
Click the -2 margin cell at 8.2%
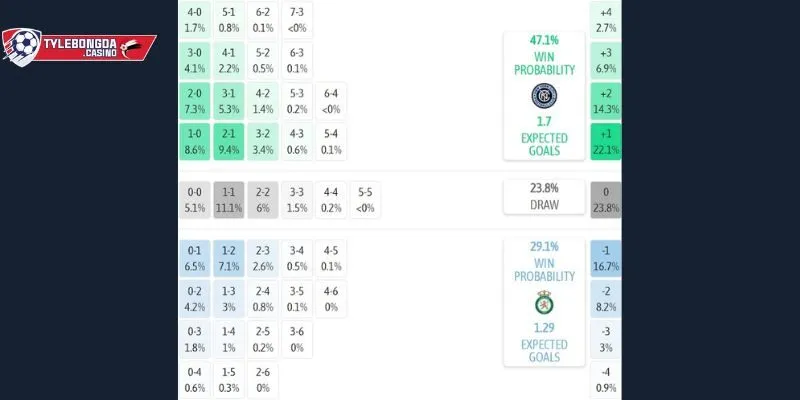(605, 298)
